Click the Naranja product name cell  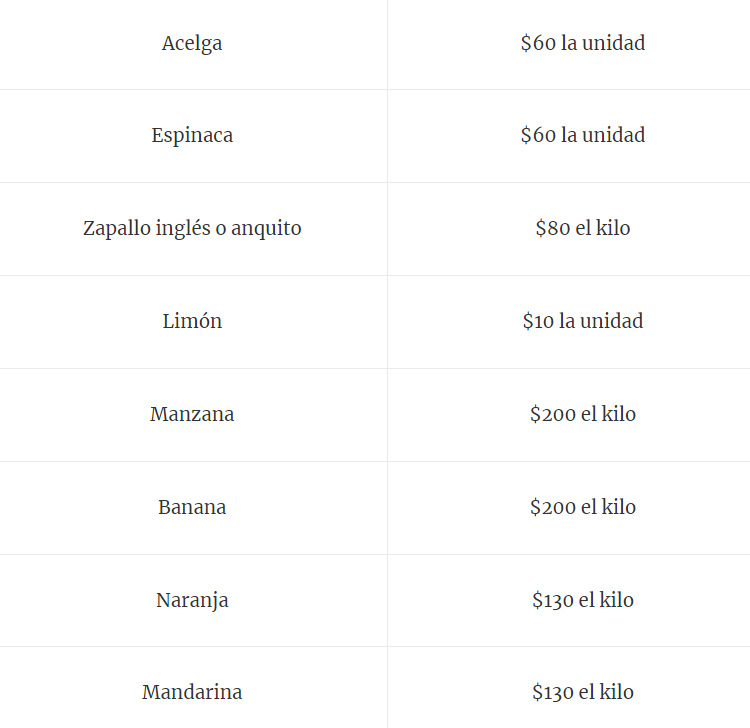pos(192,600)
